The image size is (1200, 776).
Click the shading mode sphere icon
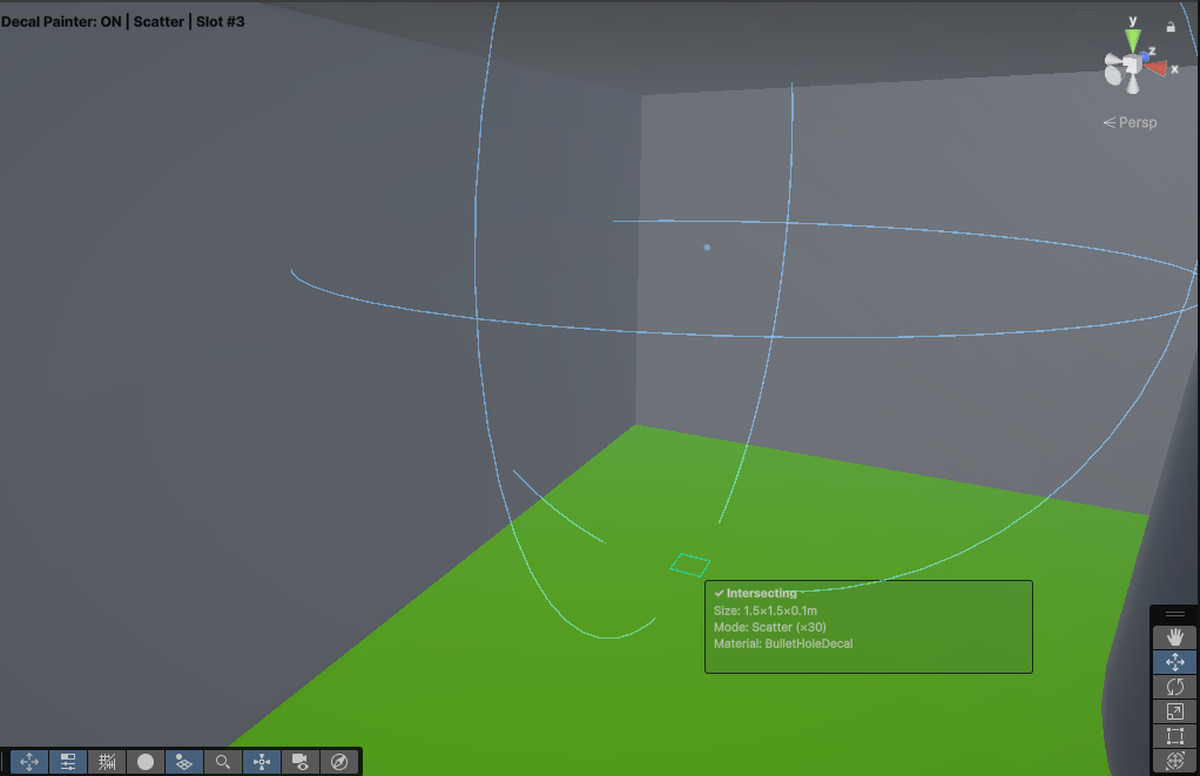(145, 762)
